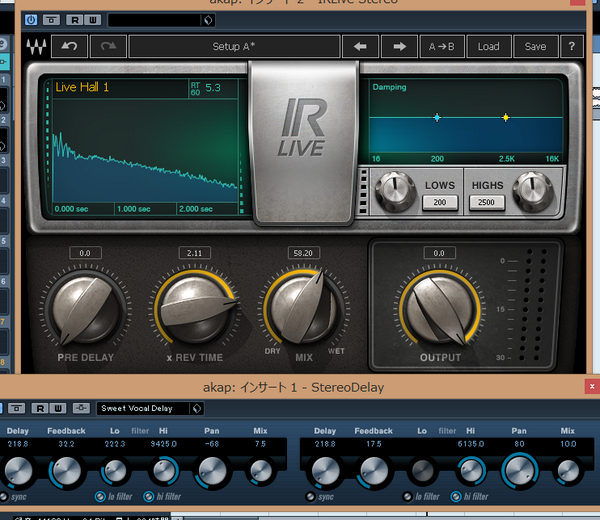The width and height of the screenshot is (600, 520).
Task: Enable Write automation (W) in IR-Live window
Action: click(93, 20)
